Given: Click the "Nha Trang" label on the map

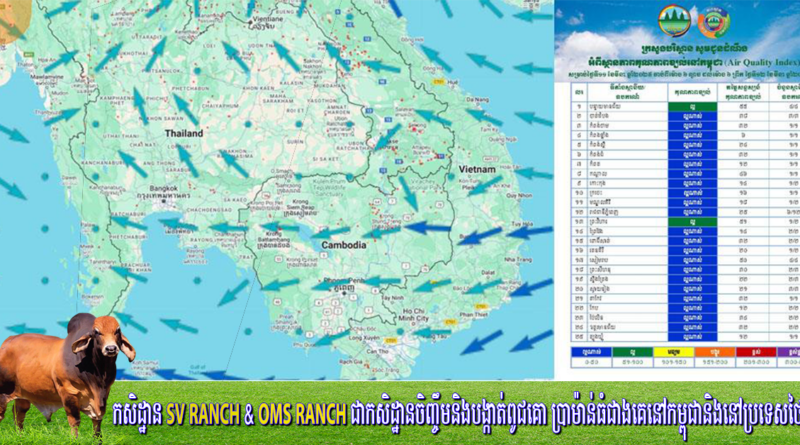Looking at the screenshot, I should coord(517,259).
